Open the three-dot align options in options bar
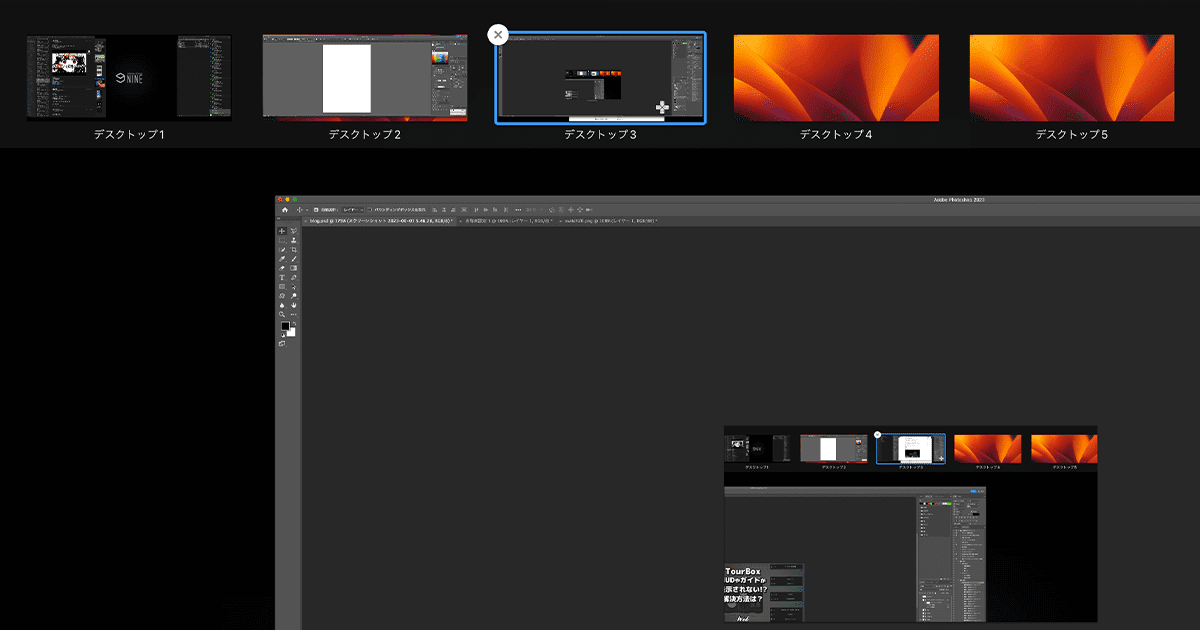 pyautogui.click(x=517, y=210)
